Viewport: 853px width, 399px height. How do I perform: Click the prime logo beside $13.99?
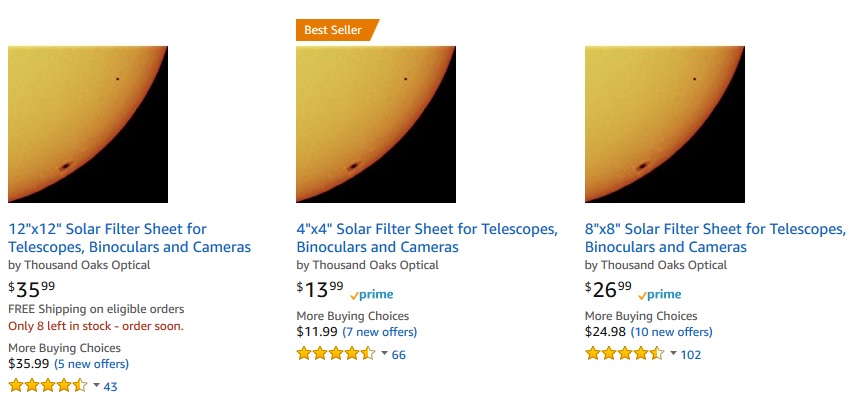click(372, 294)
